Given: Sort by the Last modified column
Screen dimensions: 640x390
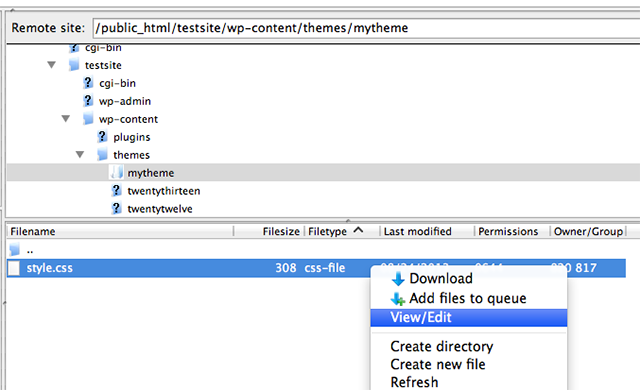Looking at the screenshot, I should [x=418, y=231].
